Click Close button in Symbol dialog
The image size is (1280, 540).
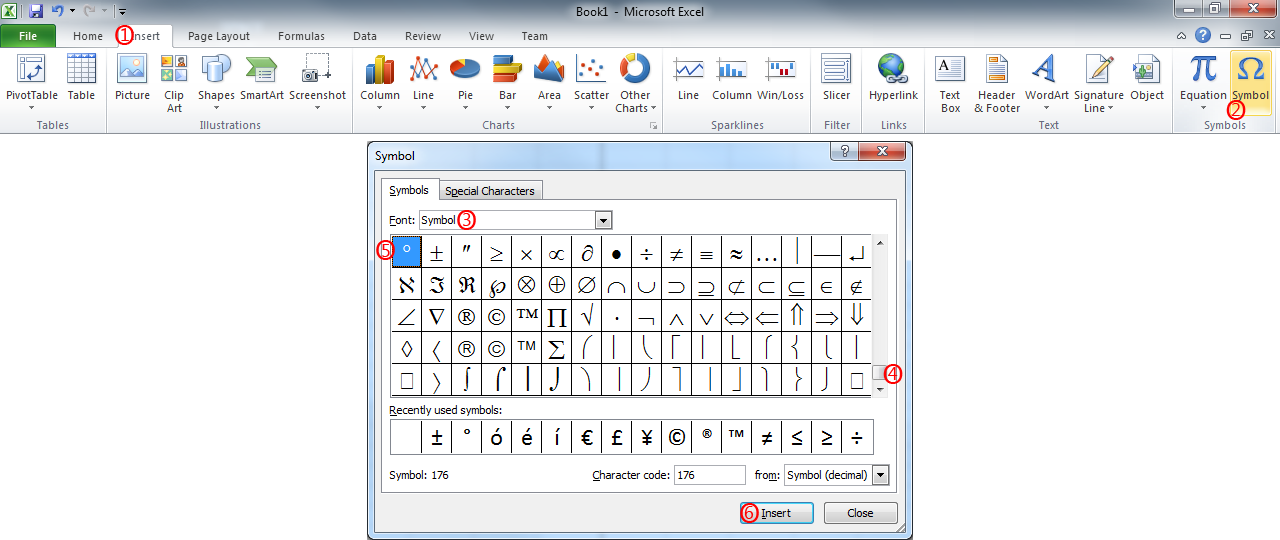pos(860,513)
